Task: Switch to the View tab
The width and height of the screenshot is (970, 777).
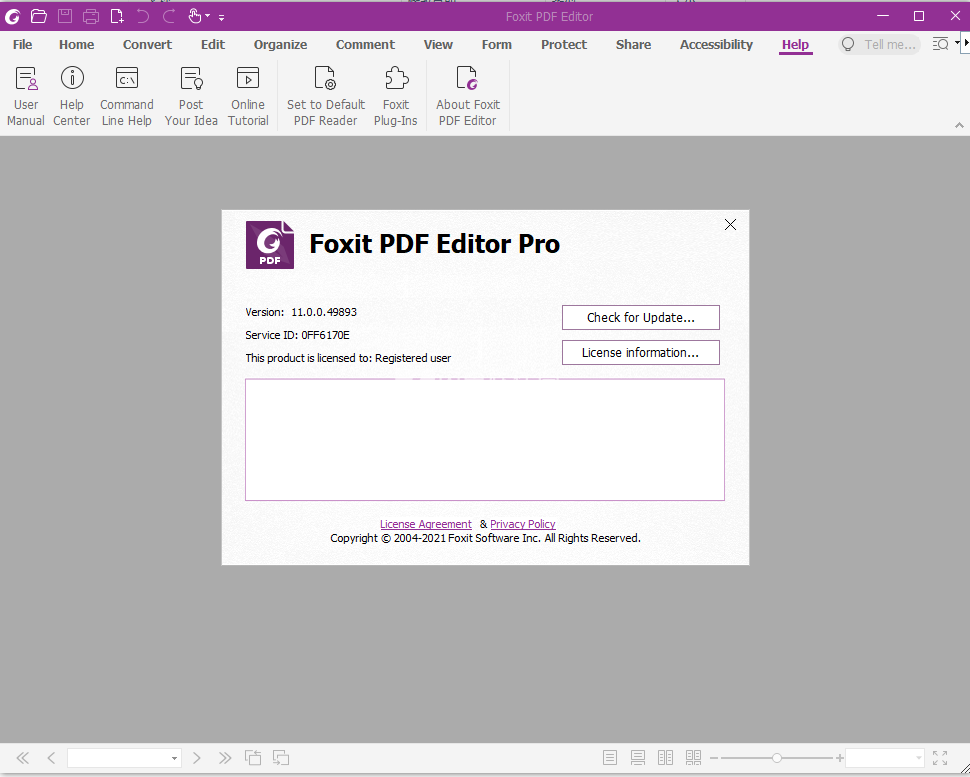Action: pyautogui.click(x=438, y=45)
